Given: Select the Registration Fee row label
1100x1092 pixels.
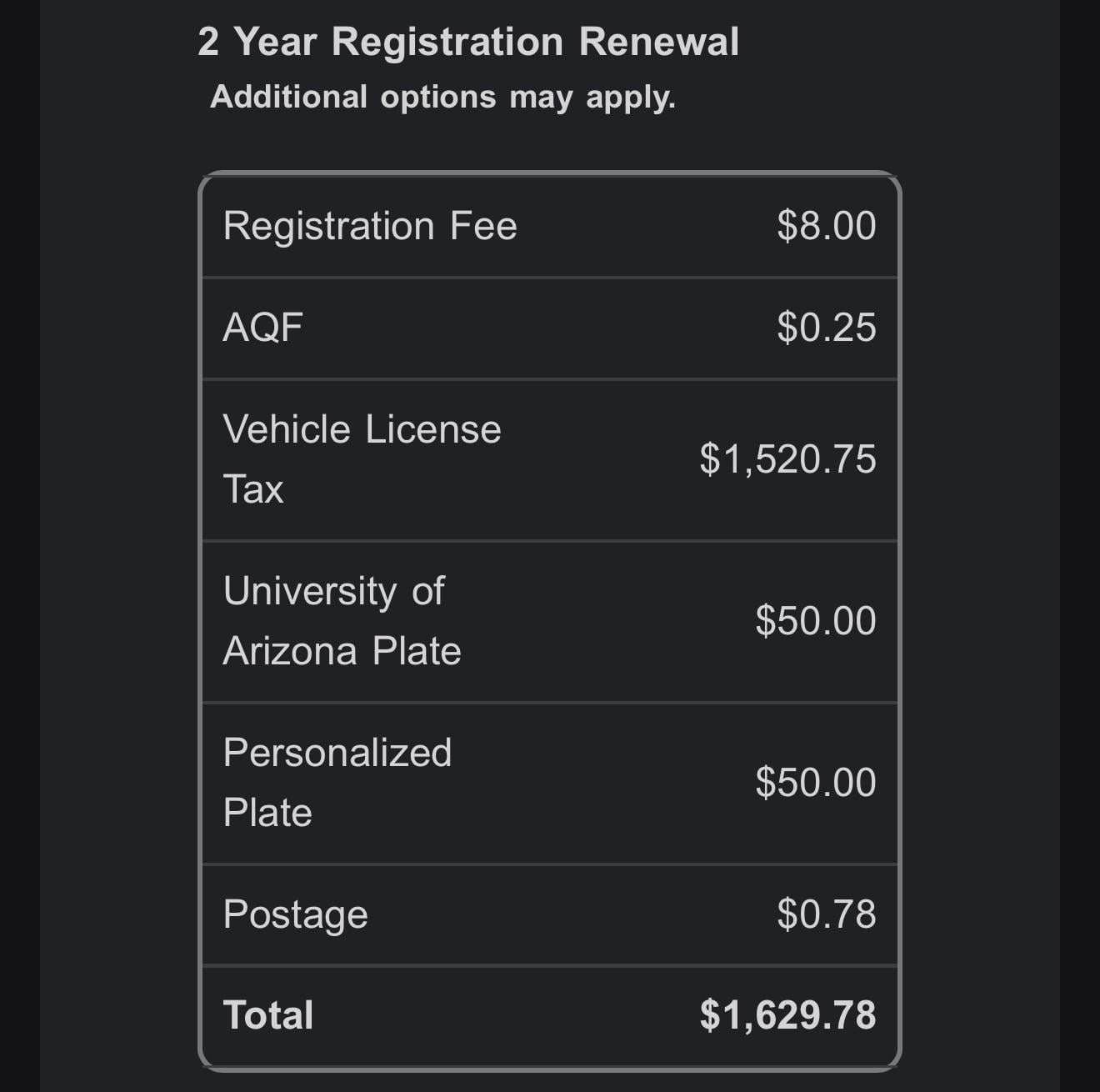Looking at the screenshot, I should pyautogui.click(x=370, y=226).
